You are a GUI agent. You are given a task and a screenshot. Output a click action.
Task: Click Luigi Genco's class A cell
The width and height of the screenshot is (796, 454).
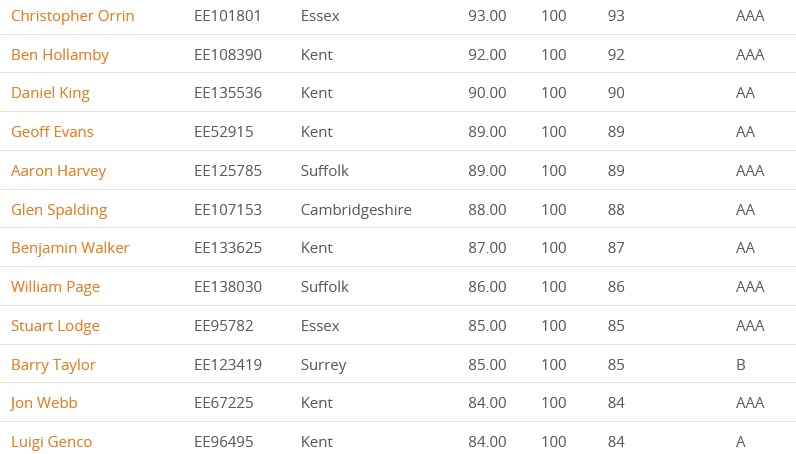[741, 442]
